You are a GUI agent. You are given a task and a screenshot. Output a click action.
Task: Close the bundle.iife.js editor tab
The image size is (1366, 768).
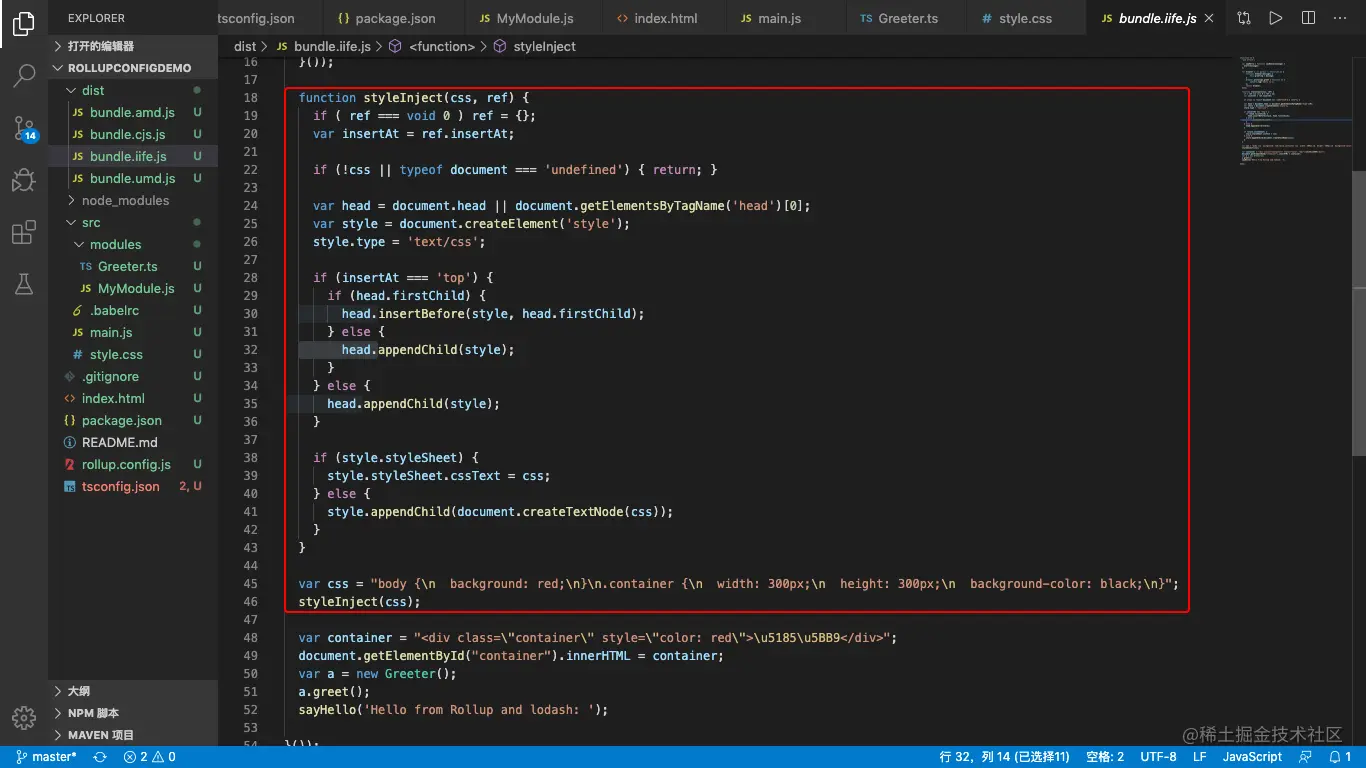pos(1209,18)
